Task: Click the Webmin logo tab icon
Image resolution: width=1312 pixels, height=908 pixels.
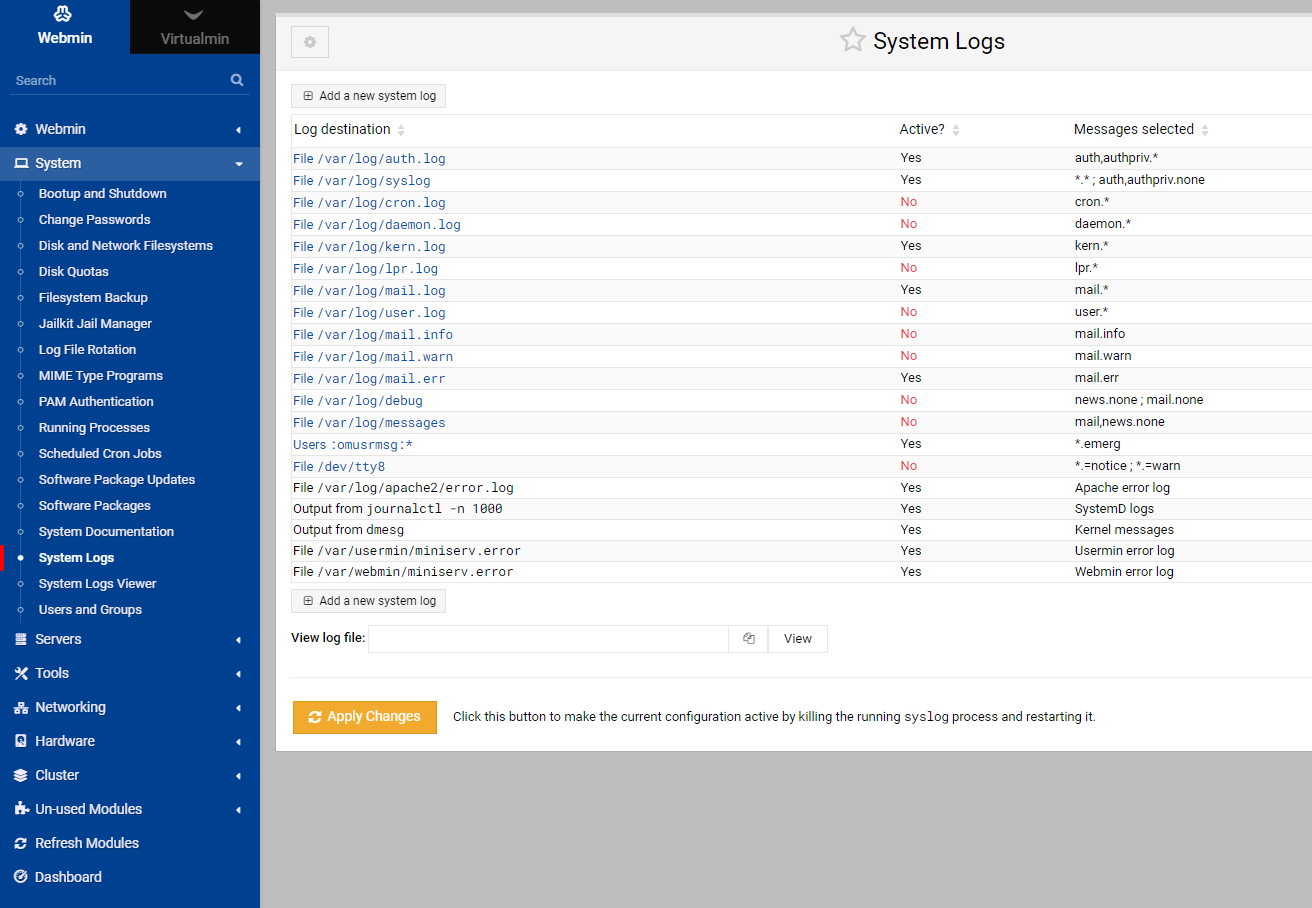Action: tap(64, 14)
